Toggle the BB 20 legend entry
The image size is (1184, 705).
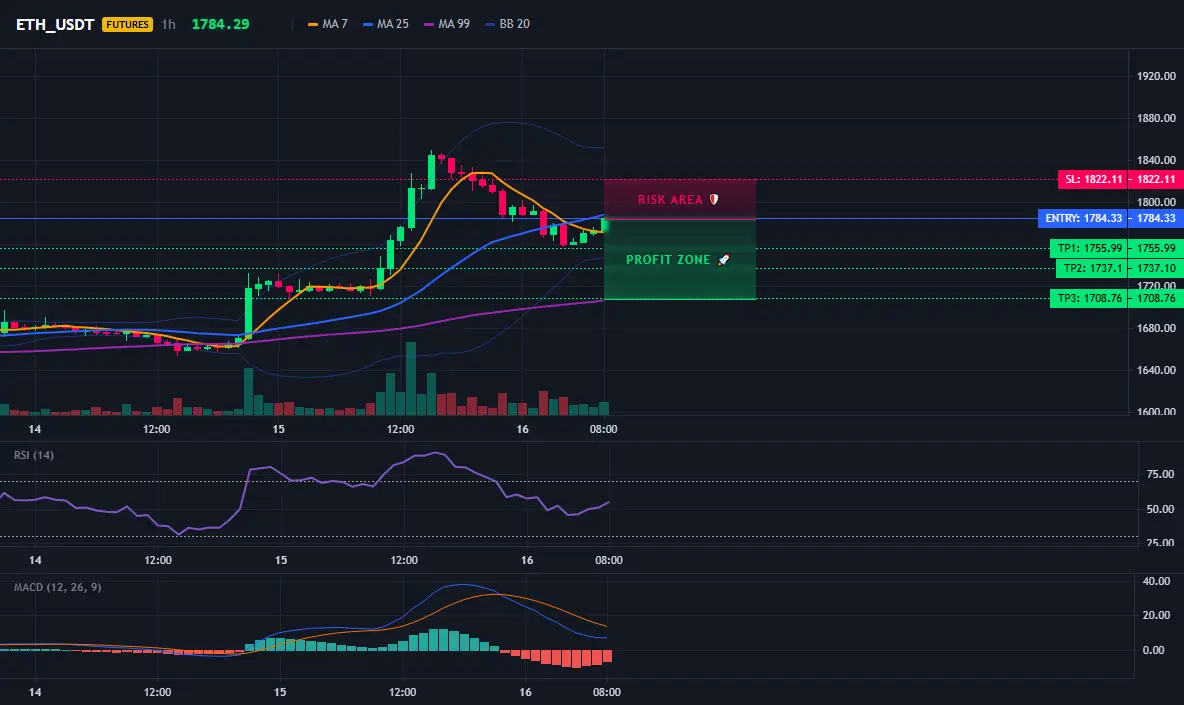click(x=507, y=24)
